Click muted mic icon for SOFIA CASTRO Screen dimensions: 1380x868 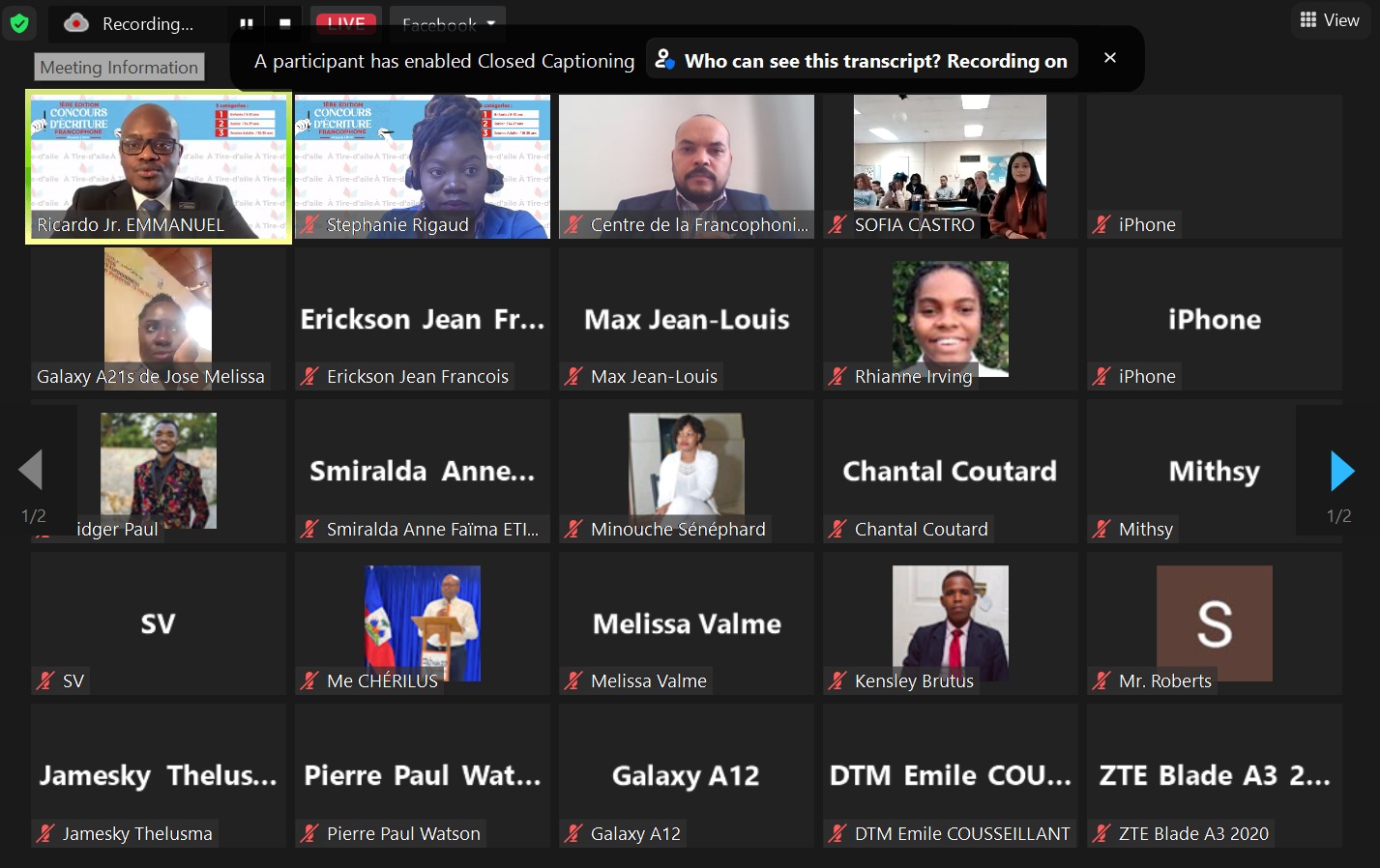point(837,225)
